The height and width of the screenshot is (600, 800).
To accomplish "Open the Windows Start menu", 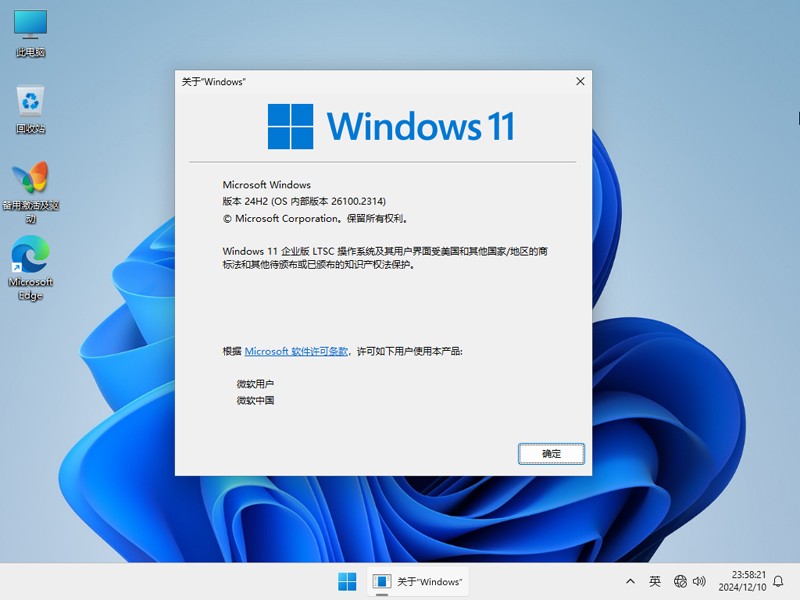I will 347,581.
